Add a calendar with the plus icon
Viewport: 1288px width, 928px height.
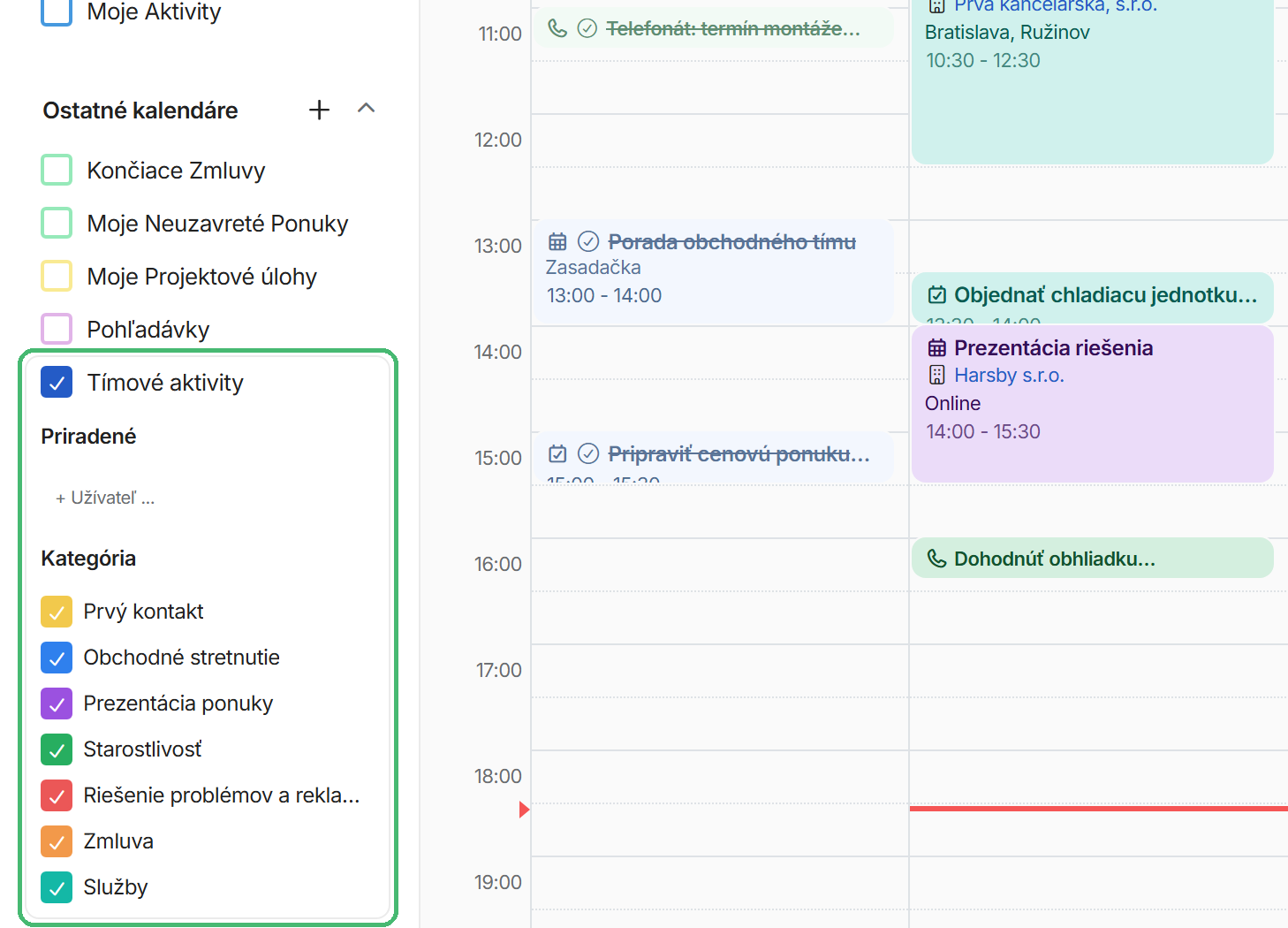(319, 110)
